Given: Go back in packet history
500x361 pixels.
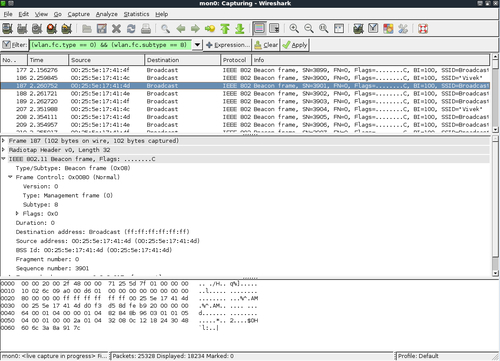Looking at the screenshot, I should coord(181,29).
